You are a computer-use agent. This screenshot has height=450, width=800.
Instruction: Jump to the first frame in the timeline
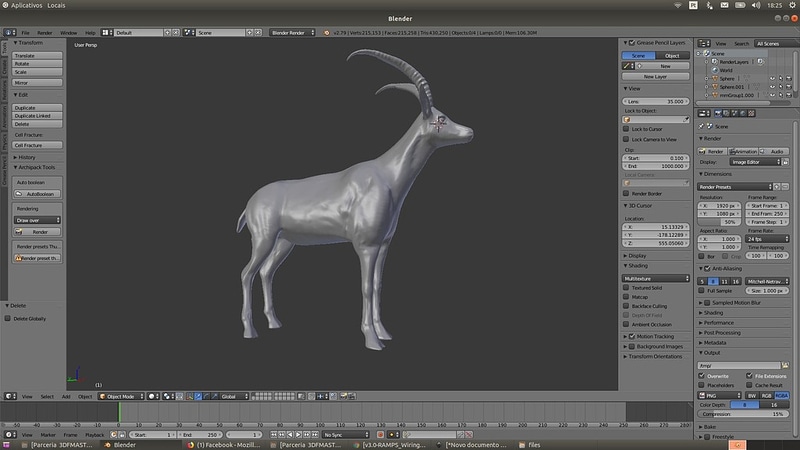(x=274, y=435)
